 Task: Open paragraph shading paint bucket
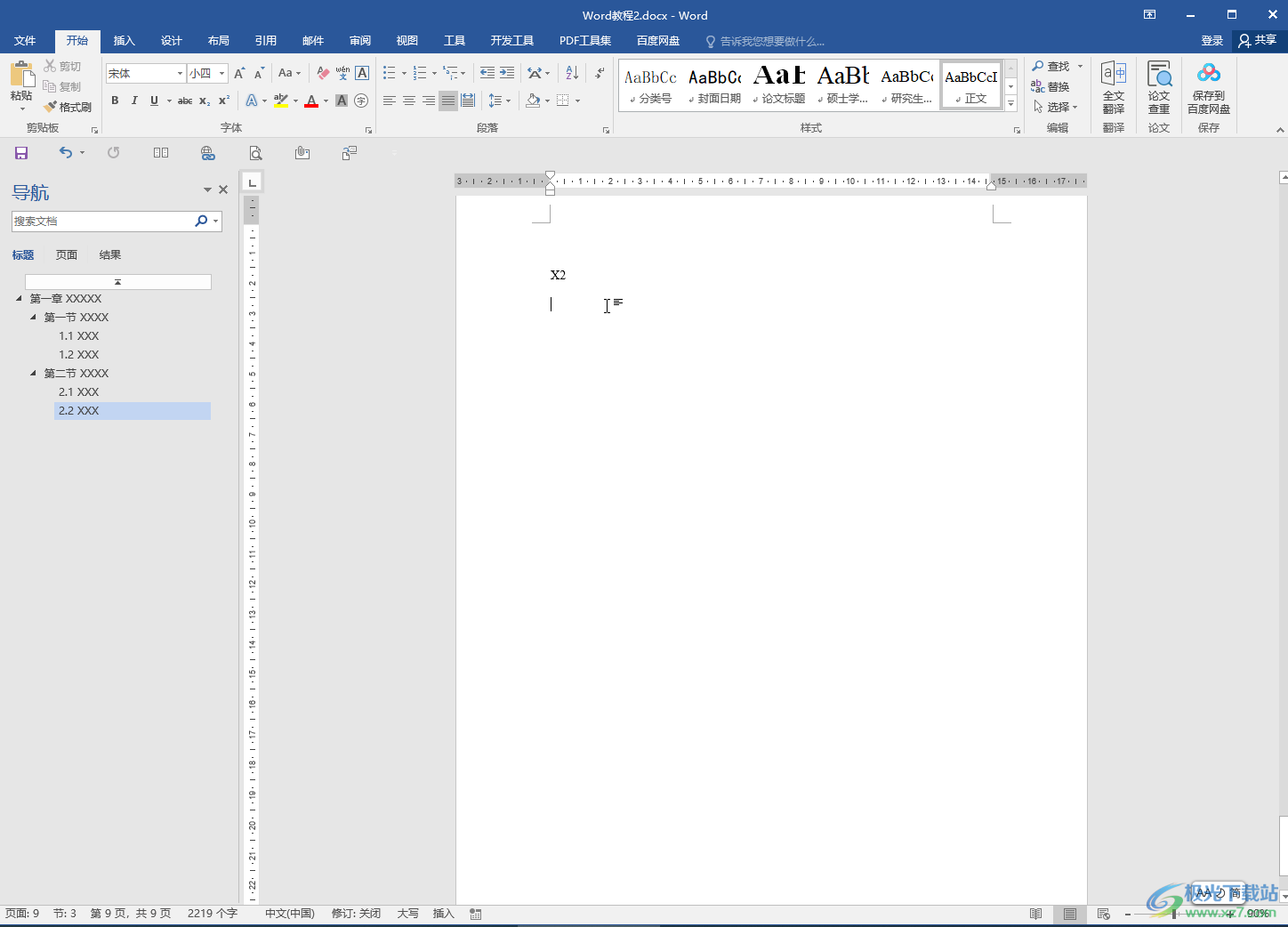coord(533,101)
